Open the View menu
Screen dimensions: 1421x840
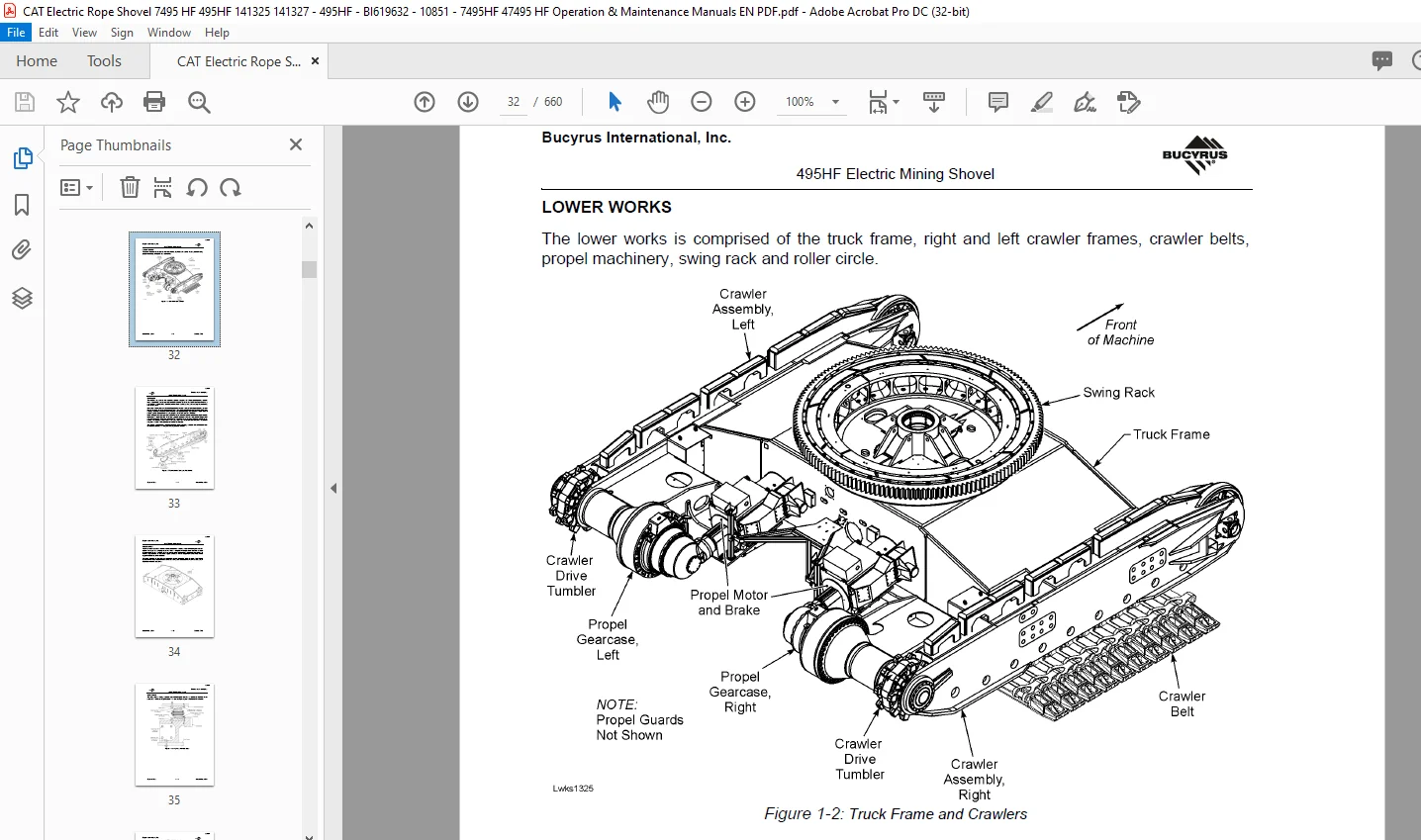85,32
